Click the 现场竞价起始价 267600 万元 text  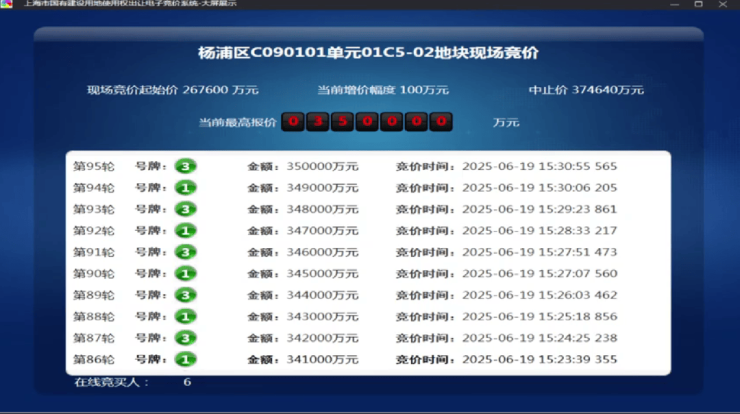pos(172,90)
